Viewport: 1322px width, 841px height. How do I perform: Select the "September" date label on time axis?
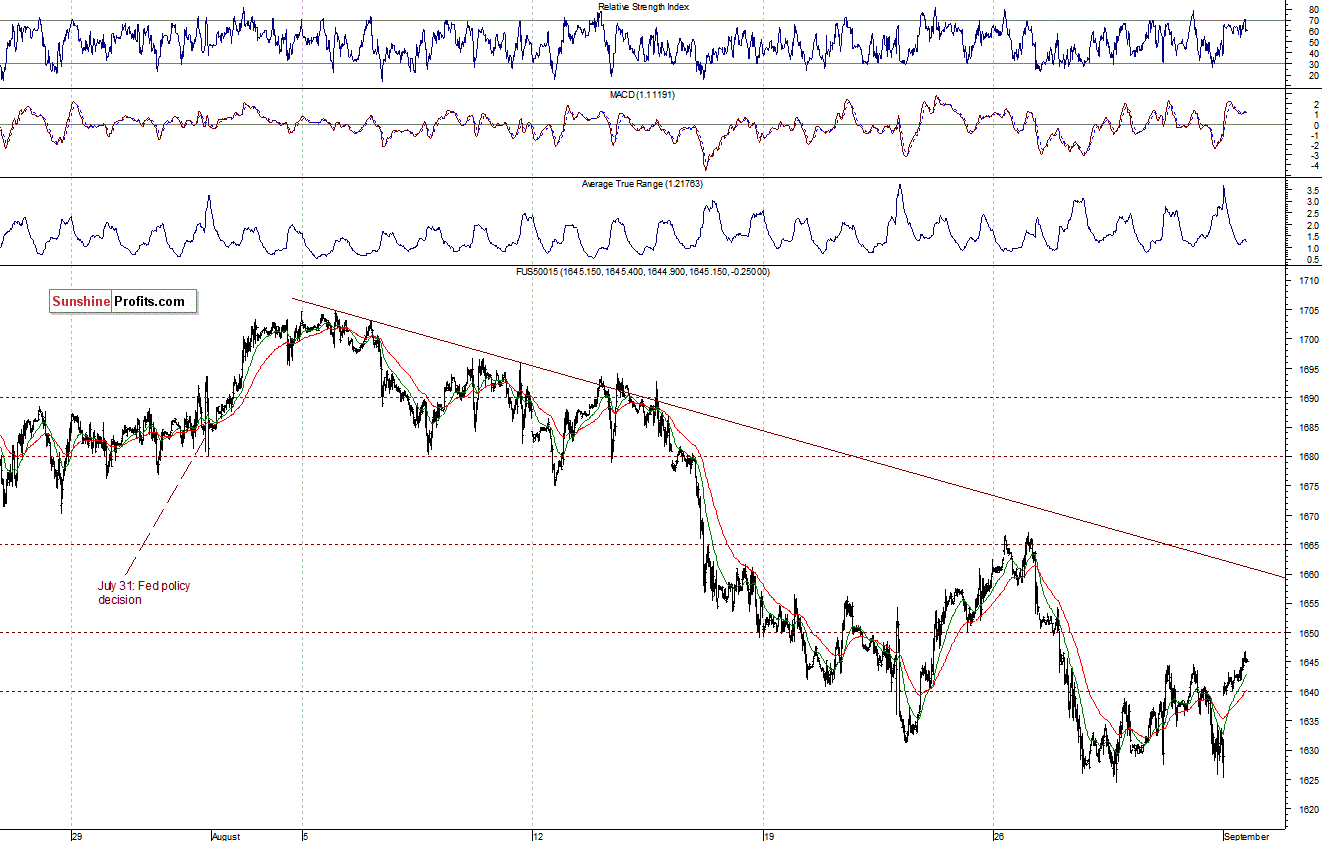pyautogui.click(x=1247, y=835)
